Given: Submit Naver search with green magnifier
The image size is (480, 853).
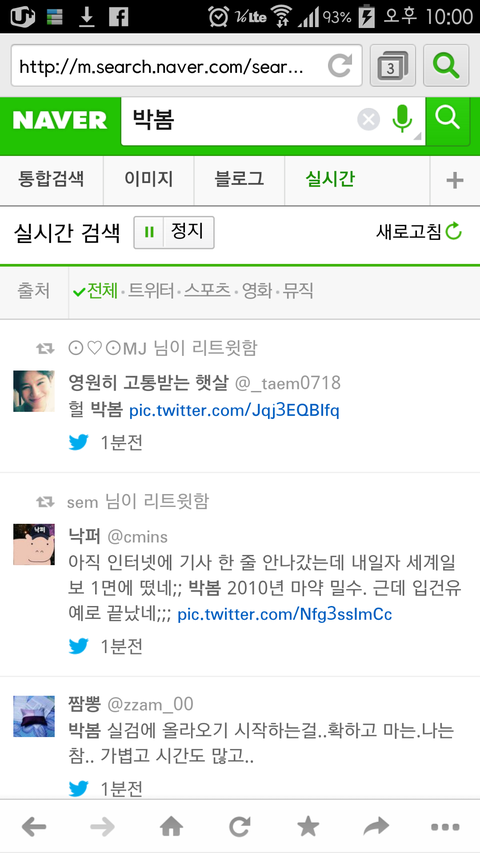Looking at the screenshot, I should pos(448,121).
